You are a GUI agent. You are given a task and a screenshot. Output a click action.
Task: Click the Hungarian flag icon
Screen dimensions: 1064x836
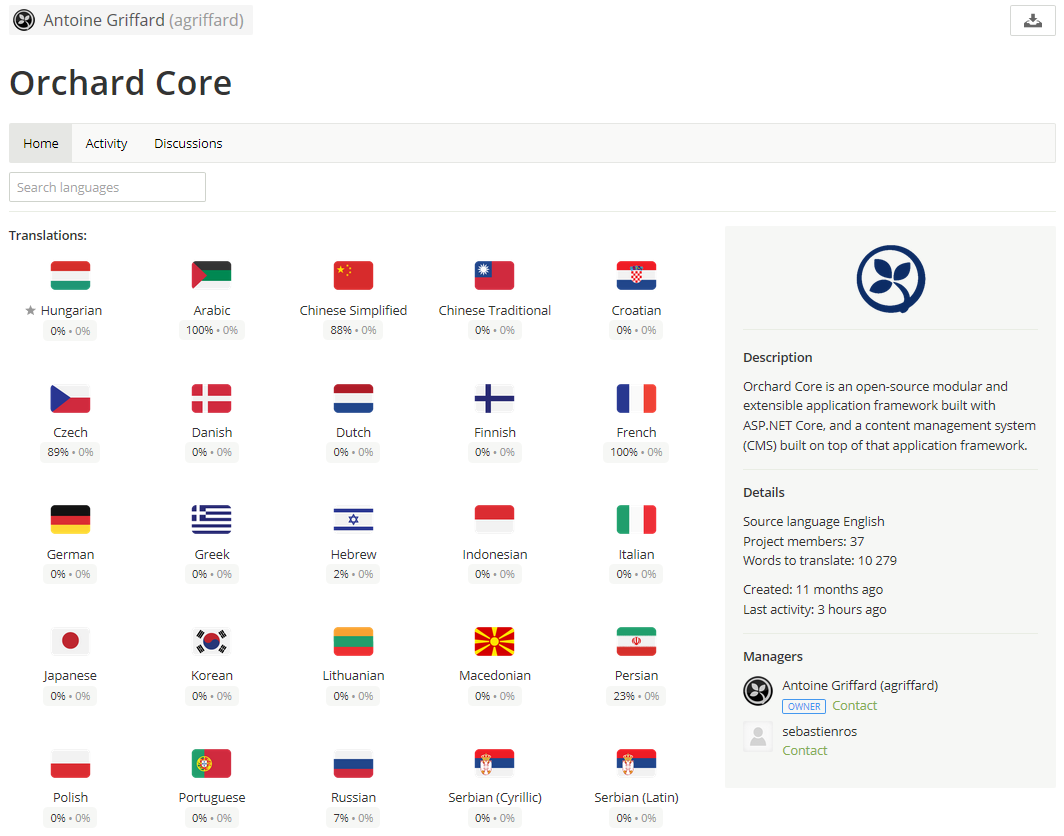pos(71,276)
